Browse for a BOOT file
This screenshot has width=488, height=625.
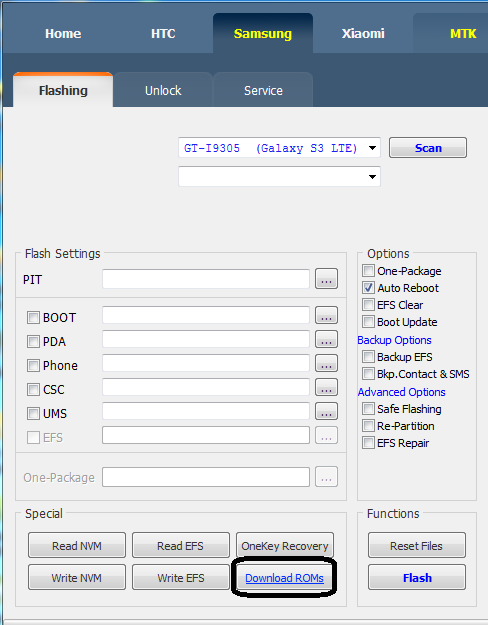tap(327, 315)
